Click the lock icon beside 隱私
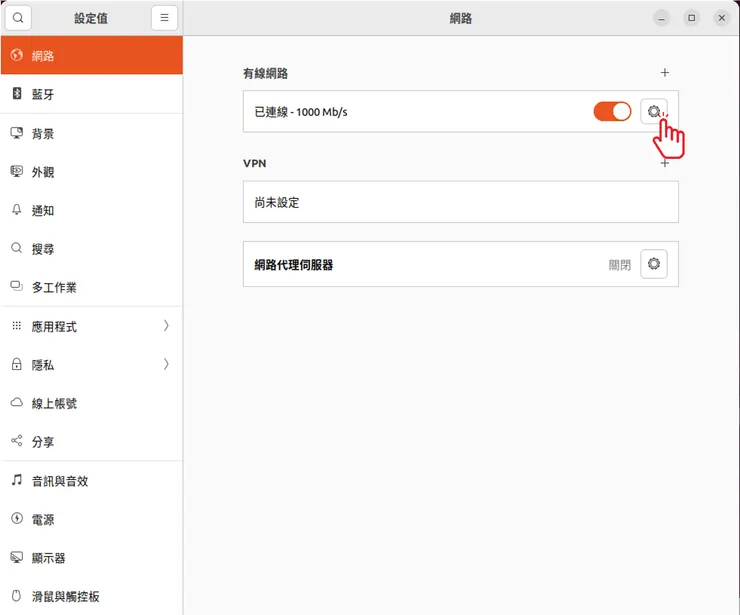The image size is (740, 615). pyautogui.click(x=17, y=364)
